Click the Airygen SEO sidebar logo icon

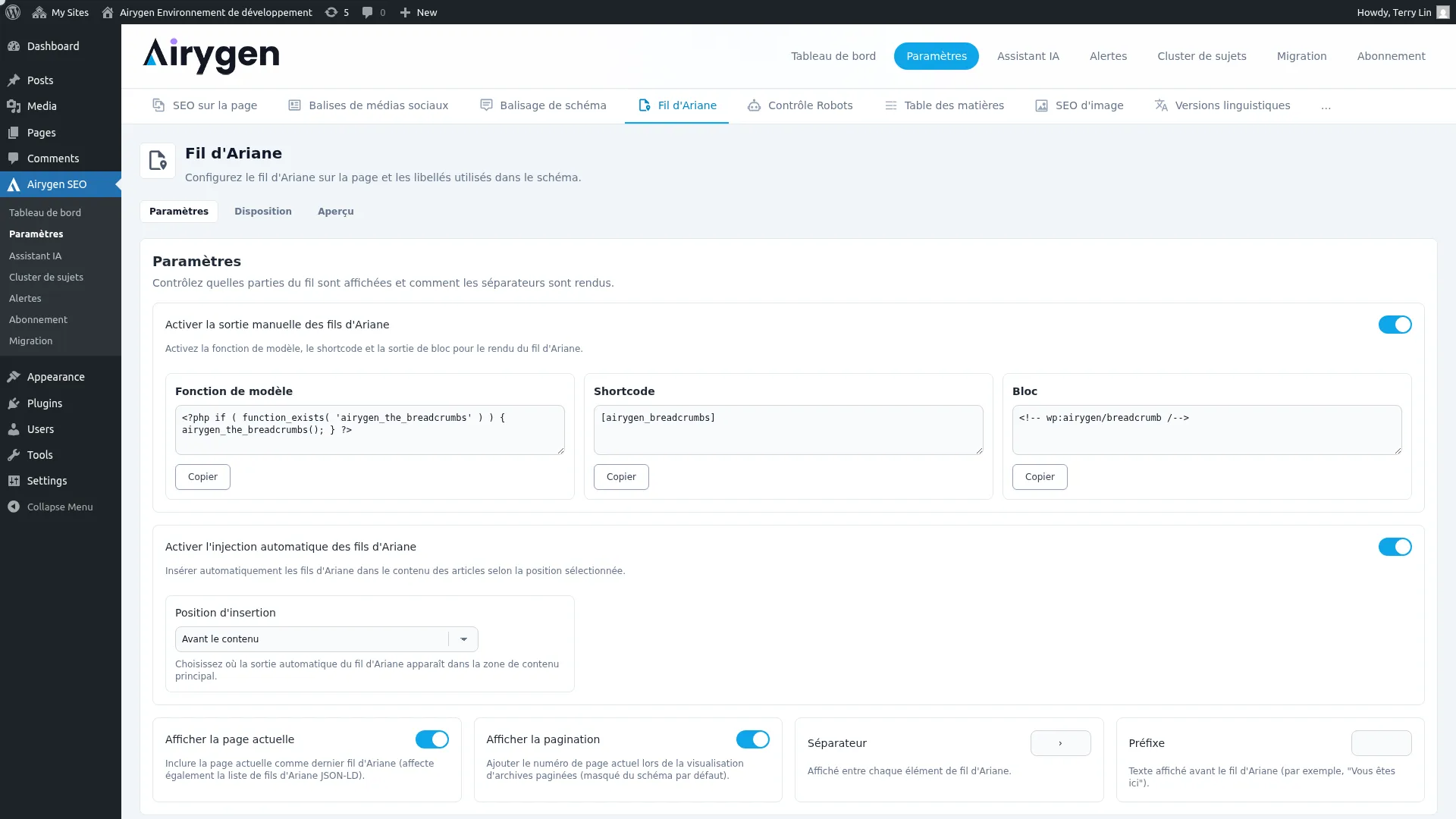coord(14,184)
